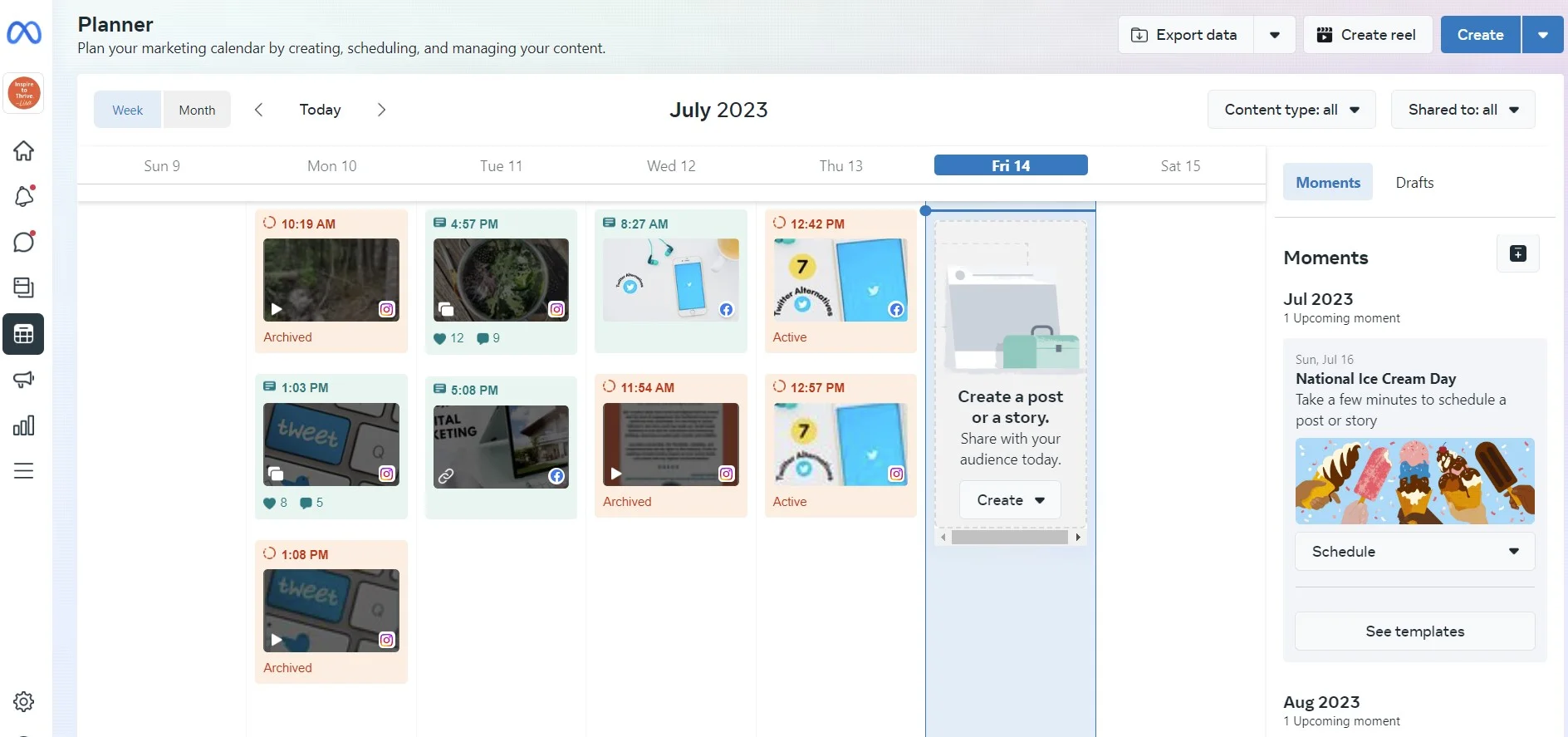Switch calendar to Month view

coord(197,110)
